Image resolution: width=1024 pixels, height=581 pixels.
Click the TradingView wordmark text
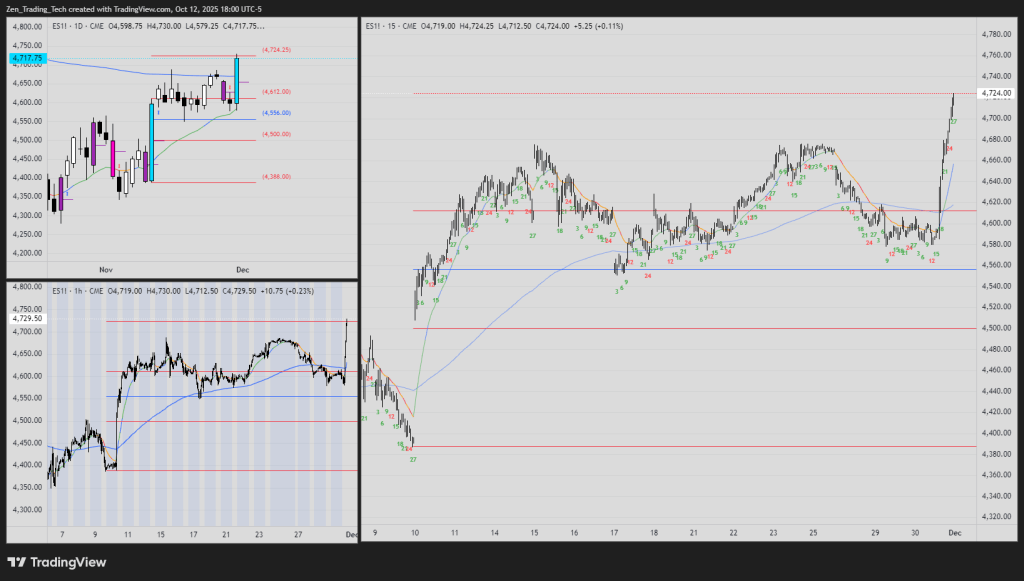68,562
